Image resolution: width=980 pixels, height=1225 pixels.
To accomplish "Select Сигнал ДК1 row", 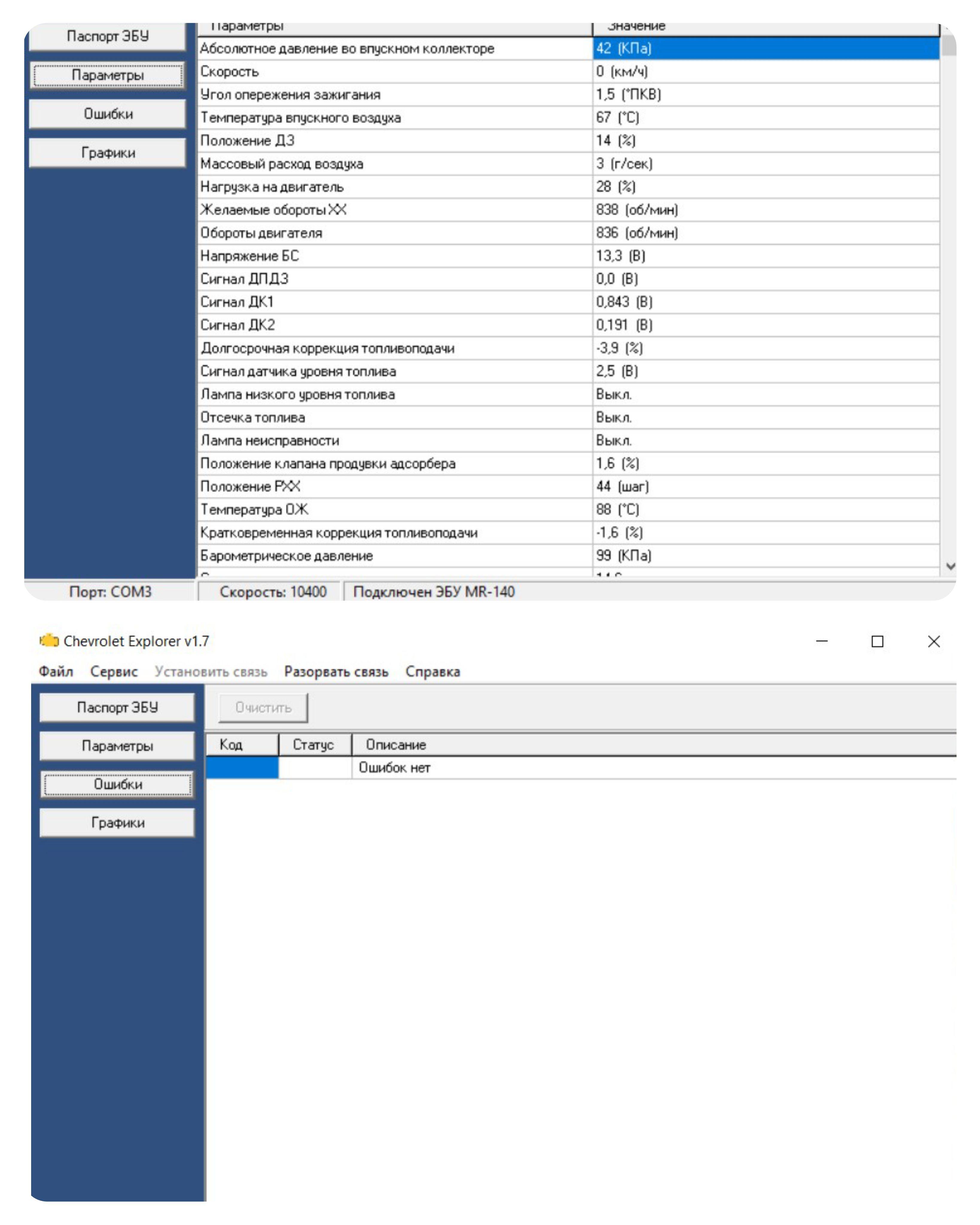I will click(x=568, y=302).
